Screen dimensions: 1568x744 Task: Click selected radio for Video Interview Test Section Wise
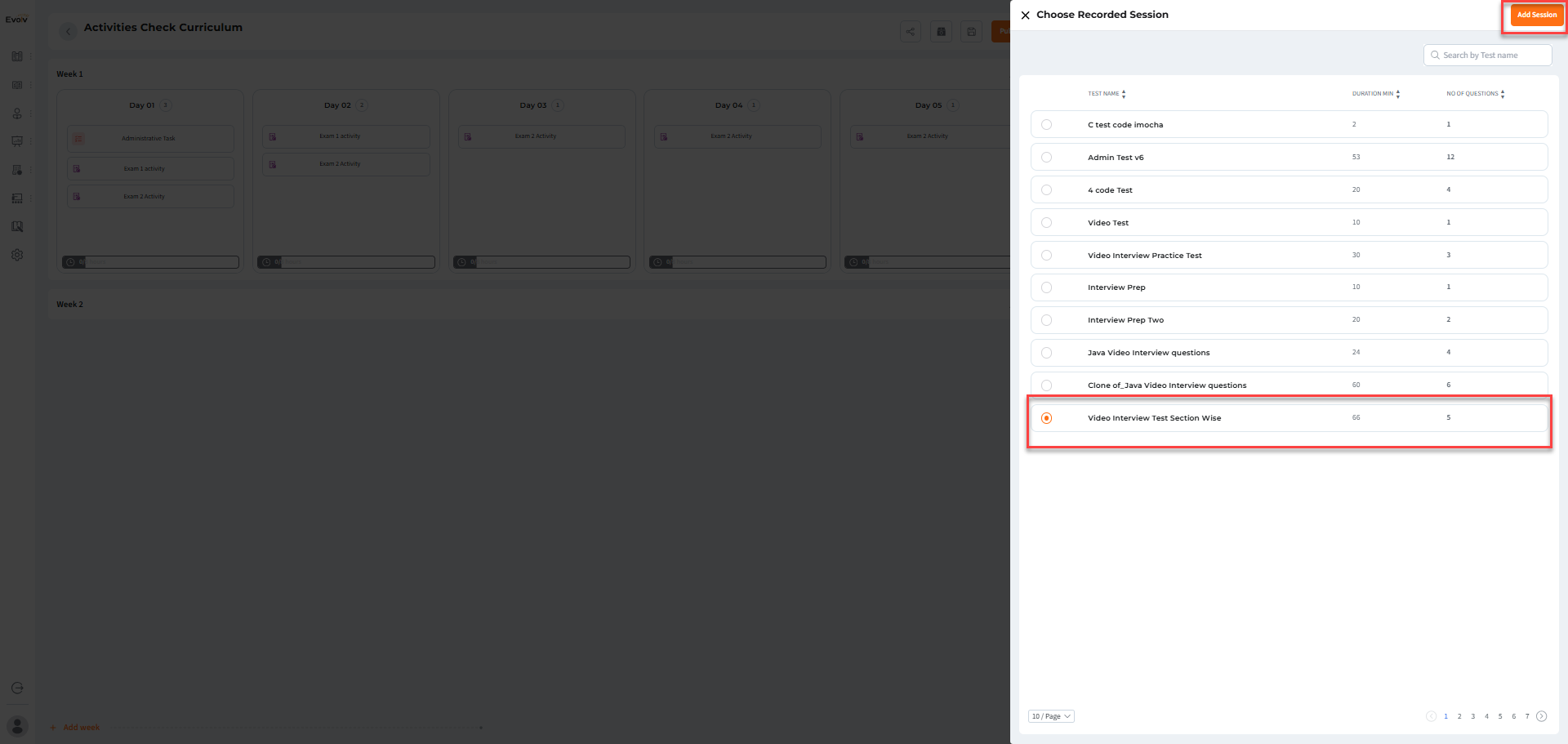(1046, 418)
